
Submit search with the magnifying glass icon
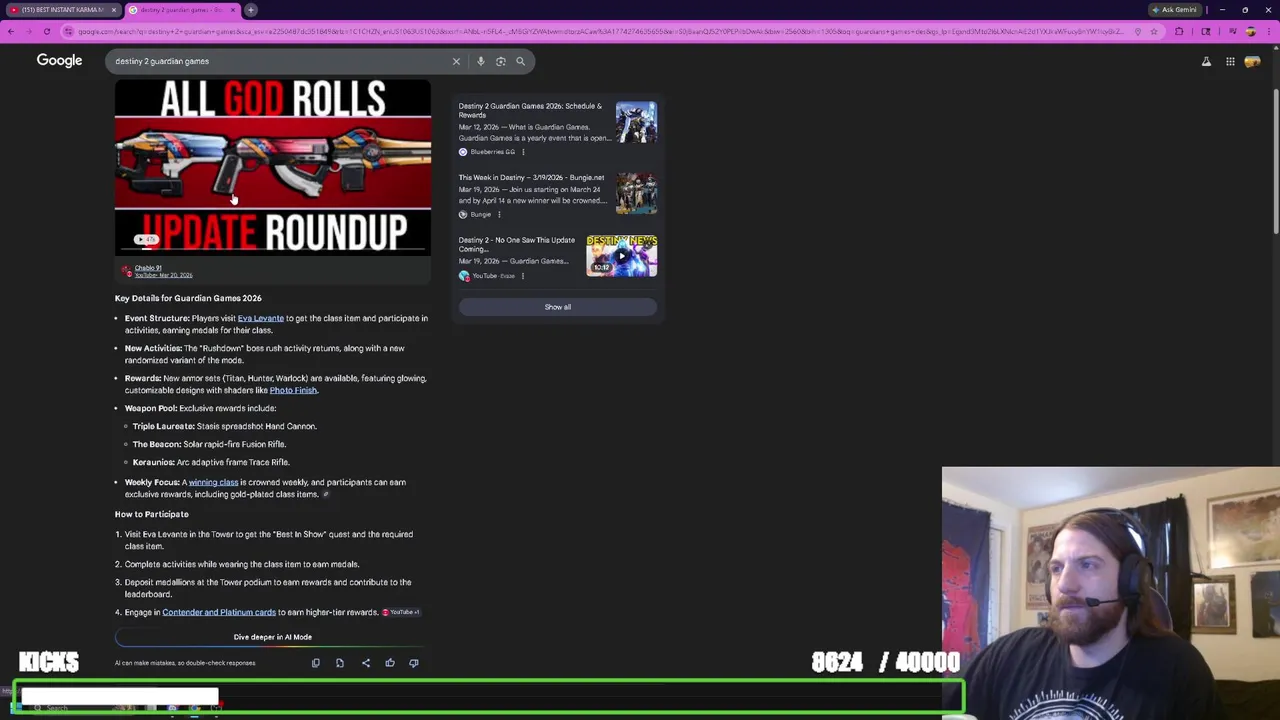click(x=520, y=61)
